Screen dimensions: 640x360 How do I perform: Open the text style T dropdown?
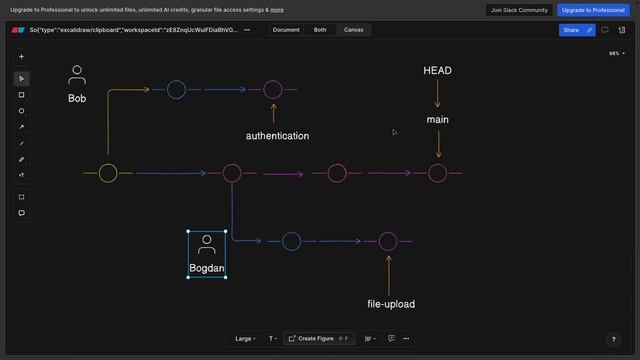pyautogui.click(x=273, y=338)
